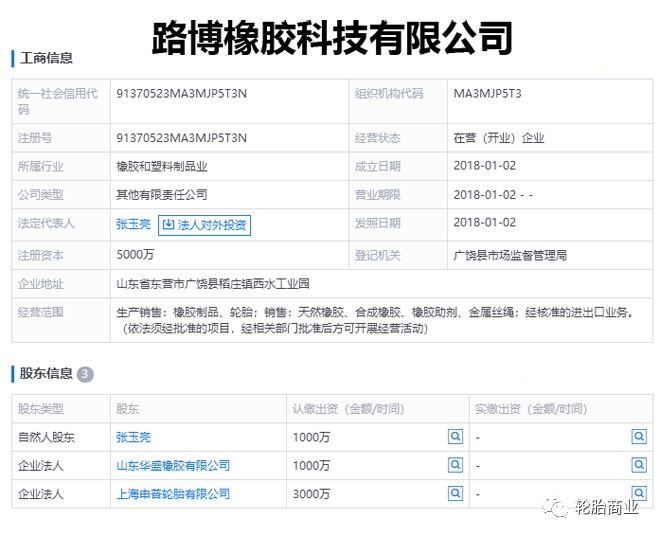Click registered capital value 5000万
Image resolution: width=660 pixels, height=537 pixels.
point(135,254)
